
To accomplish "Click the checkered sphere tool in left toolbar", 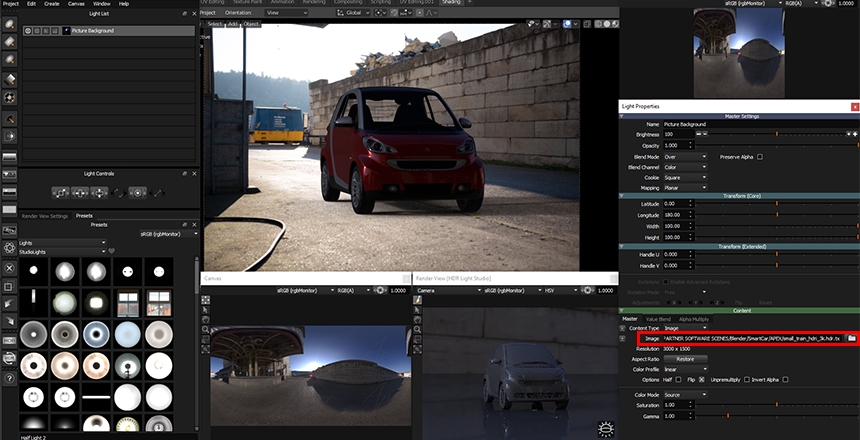I will click(x=9, y=98).
